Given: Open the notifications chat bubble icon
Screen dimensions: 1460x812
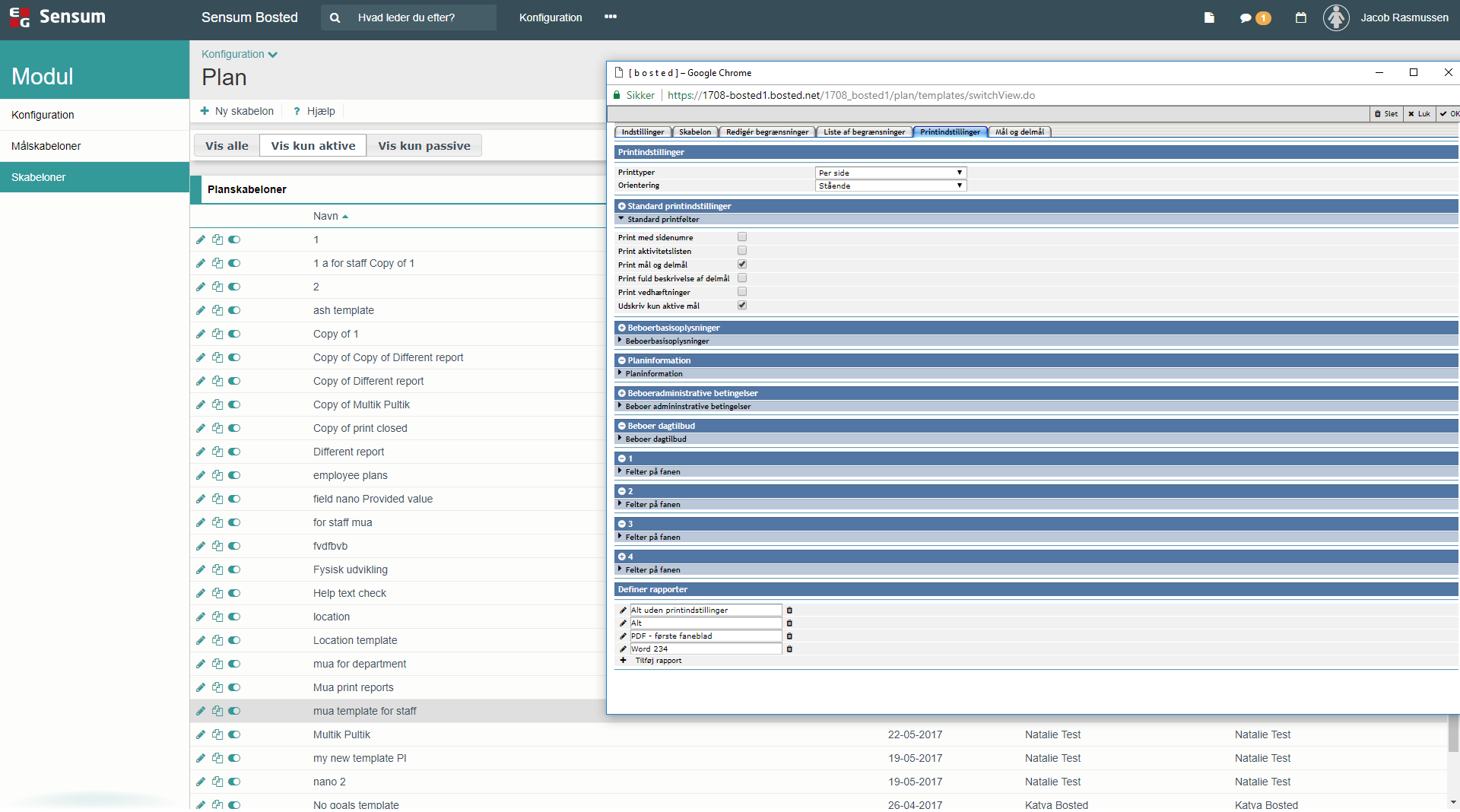Looking at the screenshot, I should [1245, 18].
